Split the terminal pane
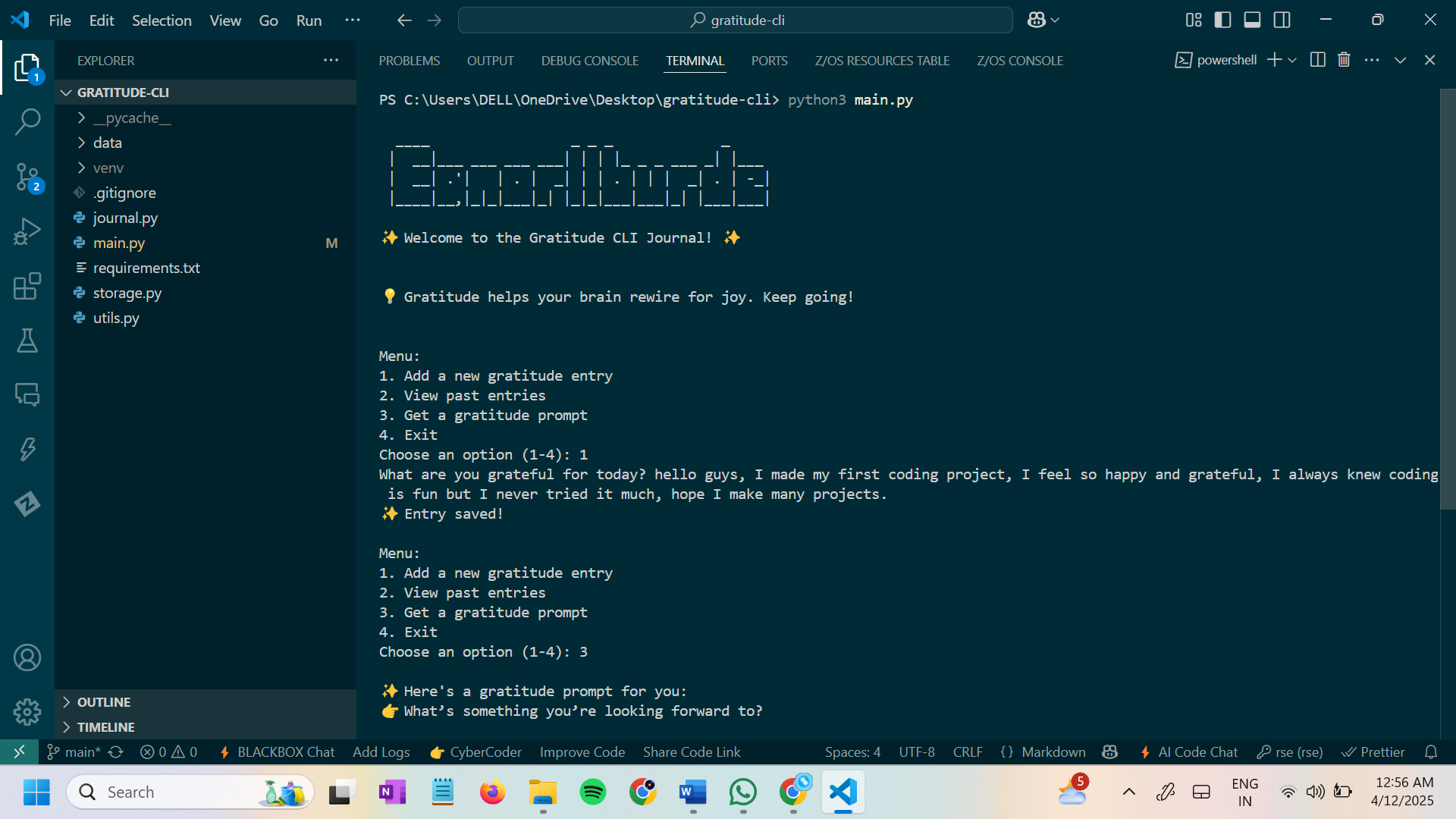Screen dimensions: 1456x819 tap(1318, 60)
